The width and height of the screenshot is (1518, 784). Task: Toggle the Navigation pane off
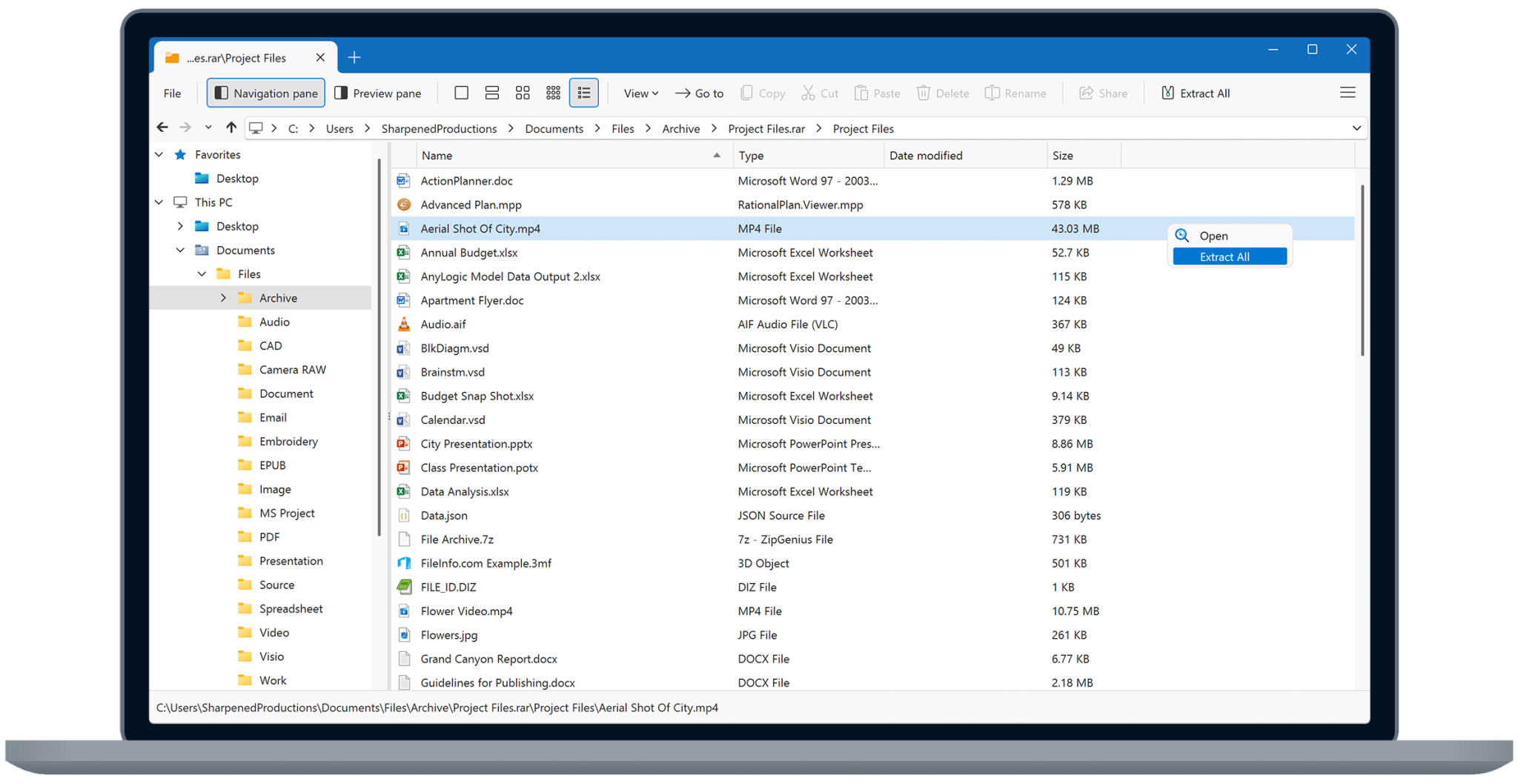pos(265,93)
